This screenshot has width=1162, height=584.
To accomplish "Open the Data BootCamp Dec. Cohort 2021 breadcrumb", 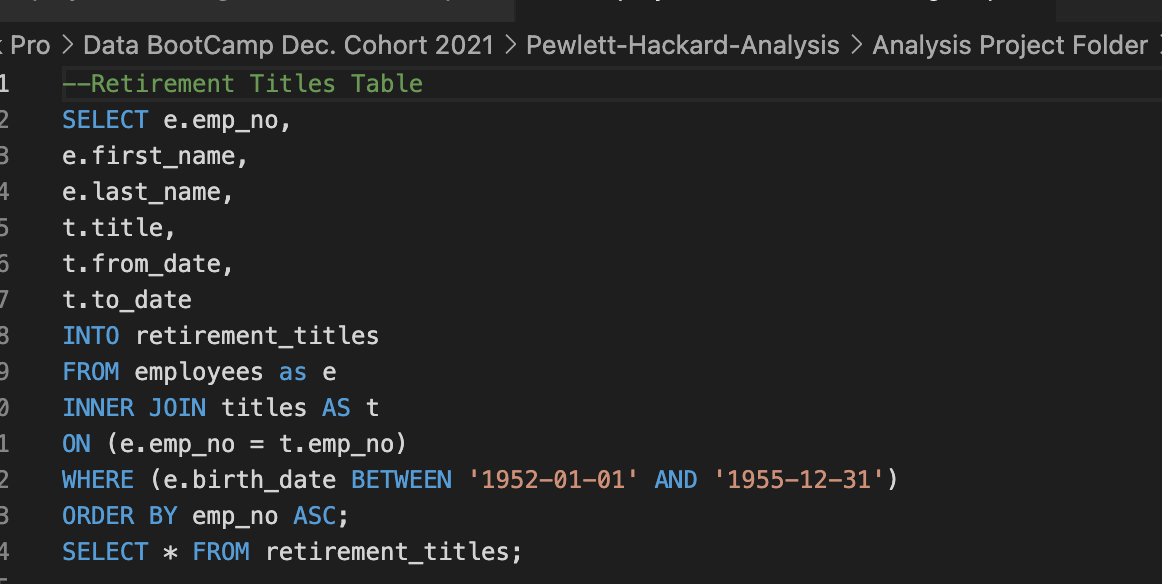I will pyautogui.click(x=288, y=45).
